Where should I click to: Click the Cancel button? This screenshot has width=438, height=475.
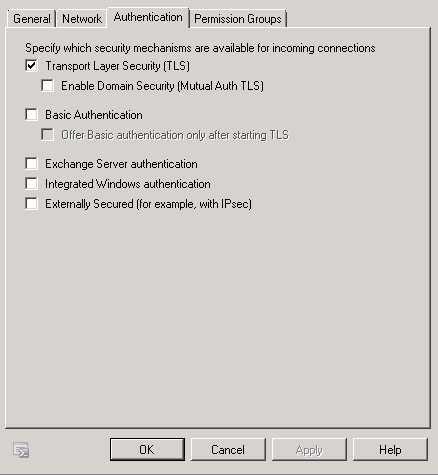coord(228,450)
